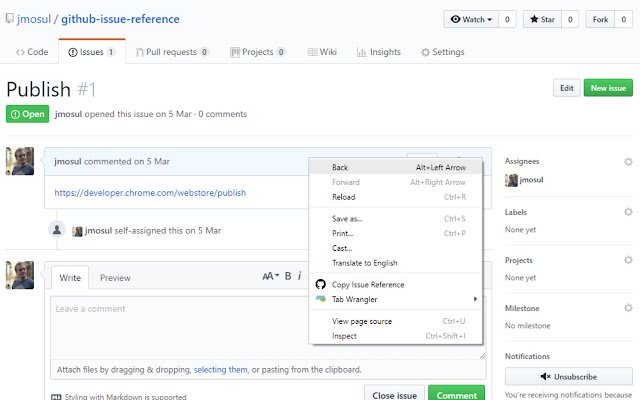Viewport: 640px width, 400px height.
Task: Select the Write tab in comment editor
Action: pyautogui.click(x=70, y=278)
